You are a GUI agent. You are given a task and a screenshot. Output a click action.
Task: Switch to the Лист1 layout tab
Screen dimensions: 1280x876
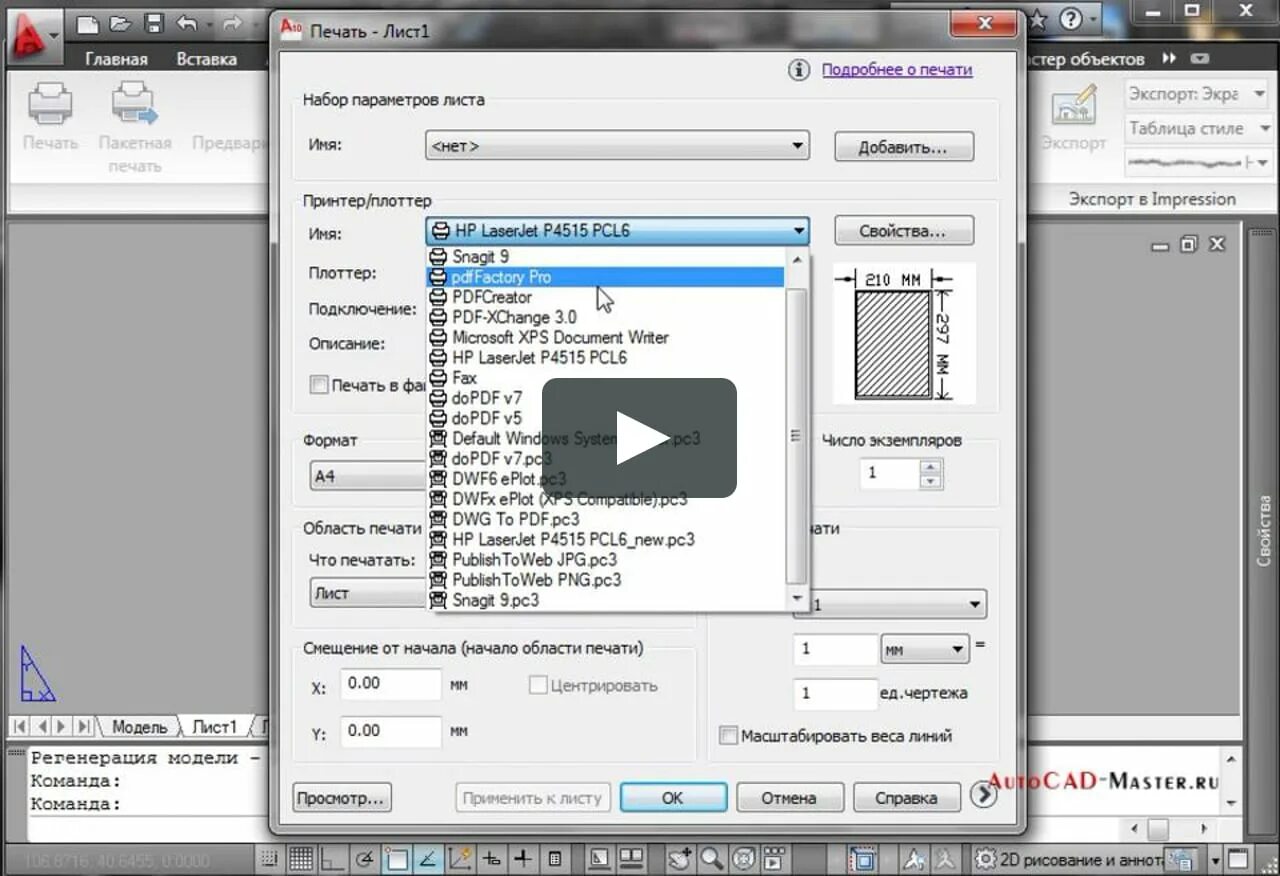[215, 727]
